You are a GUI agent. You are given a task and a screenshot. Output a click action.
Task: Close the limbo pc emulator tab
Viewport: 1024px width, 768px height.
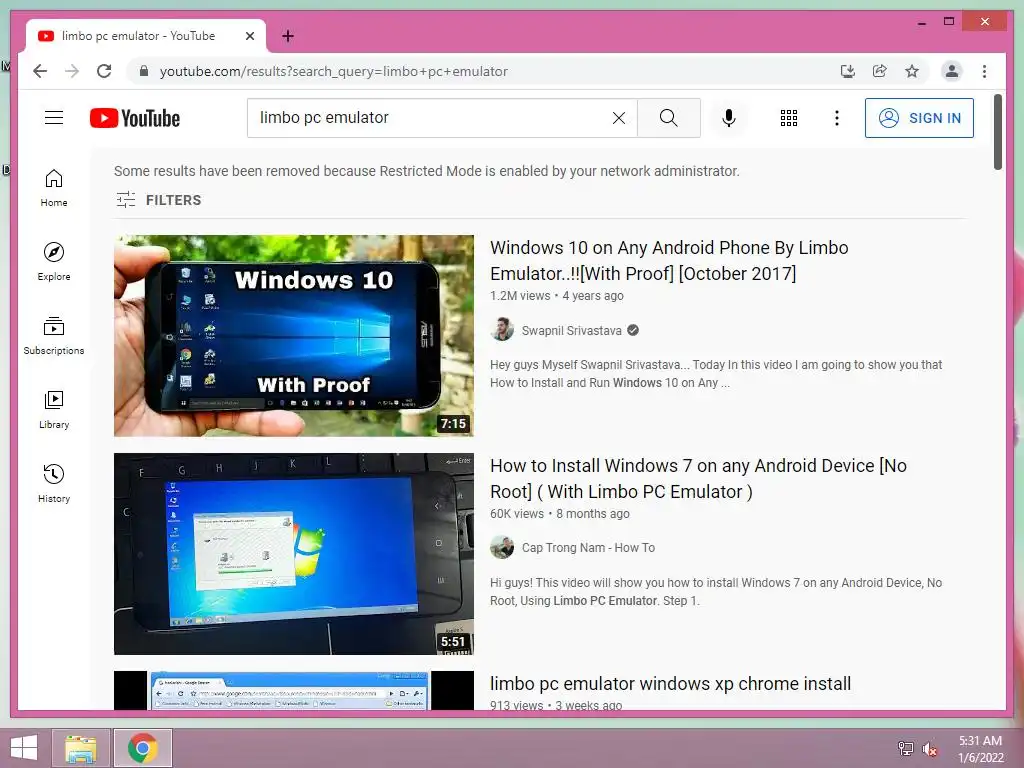(x=250, y=36)
